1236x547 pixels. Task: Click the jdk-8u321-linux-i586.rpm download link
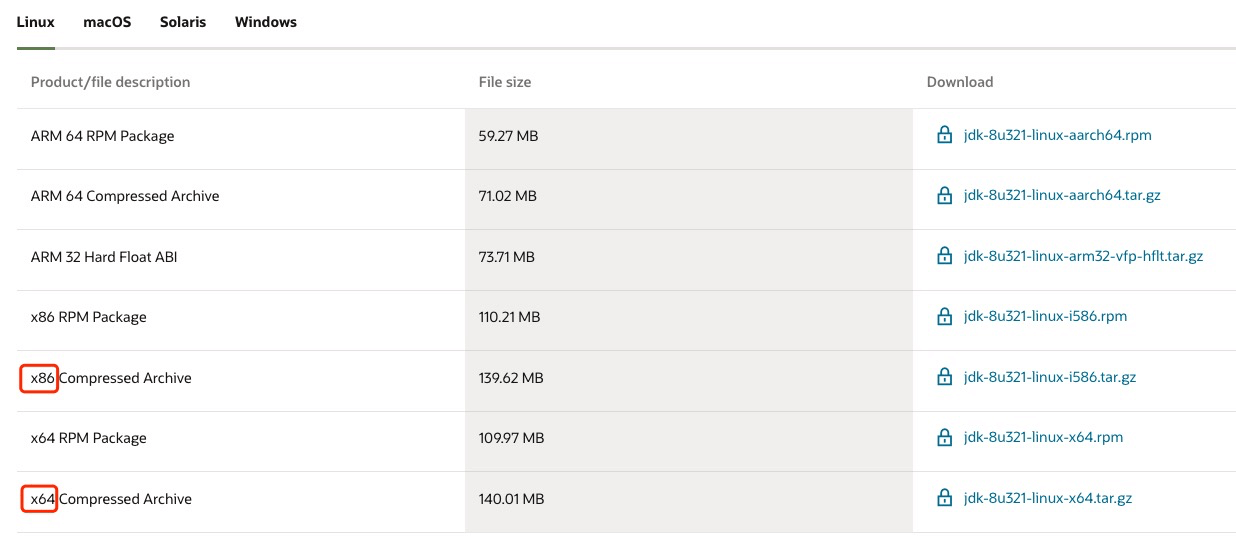coord(1045,316)
